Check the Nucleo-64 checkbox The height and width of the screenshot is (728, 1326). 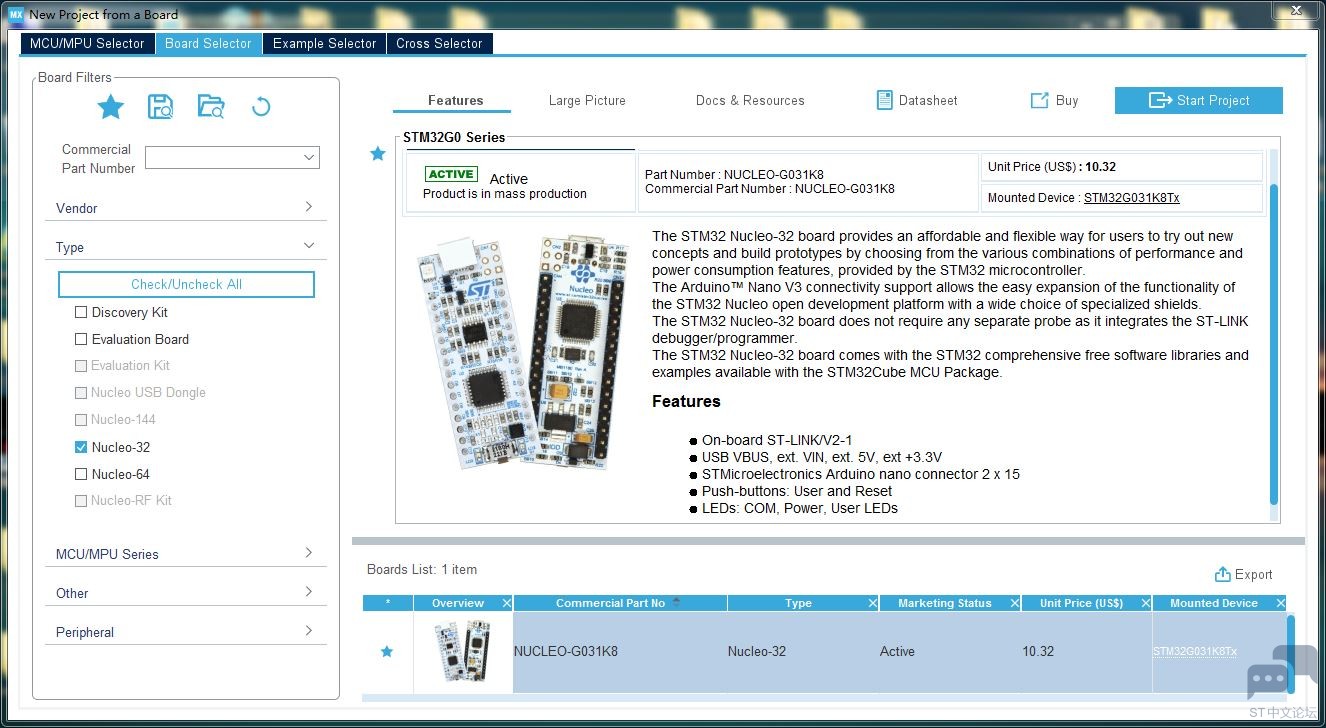coord(81,474)
